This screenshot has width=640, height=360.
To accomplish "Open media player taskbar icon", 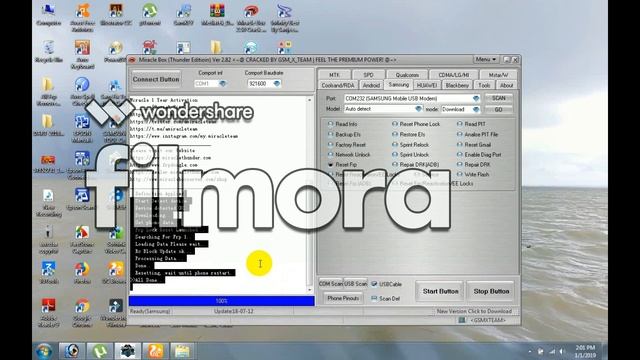I will (x=71, y=351).
